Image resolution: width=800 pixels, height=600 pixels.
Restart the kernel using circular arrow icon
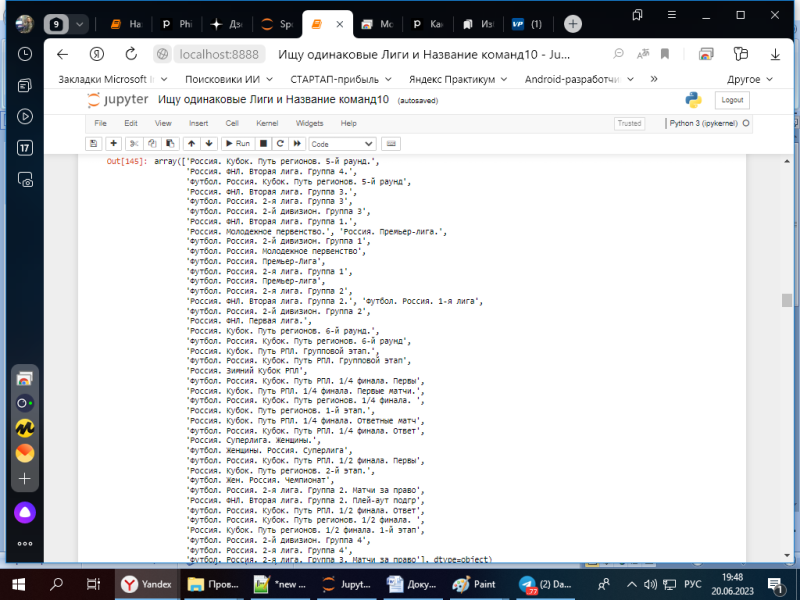[x=280, y=144]
